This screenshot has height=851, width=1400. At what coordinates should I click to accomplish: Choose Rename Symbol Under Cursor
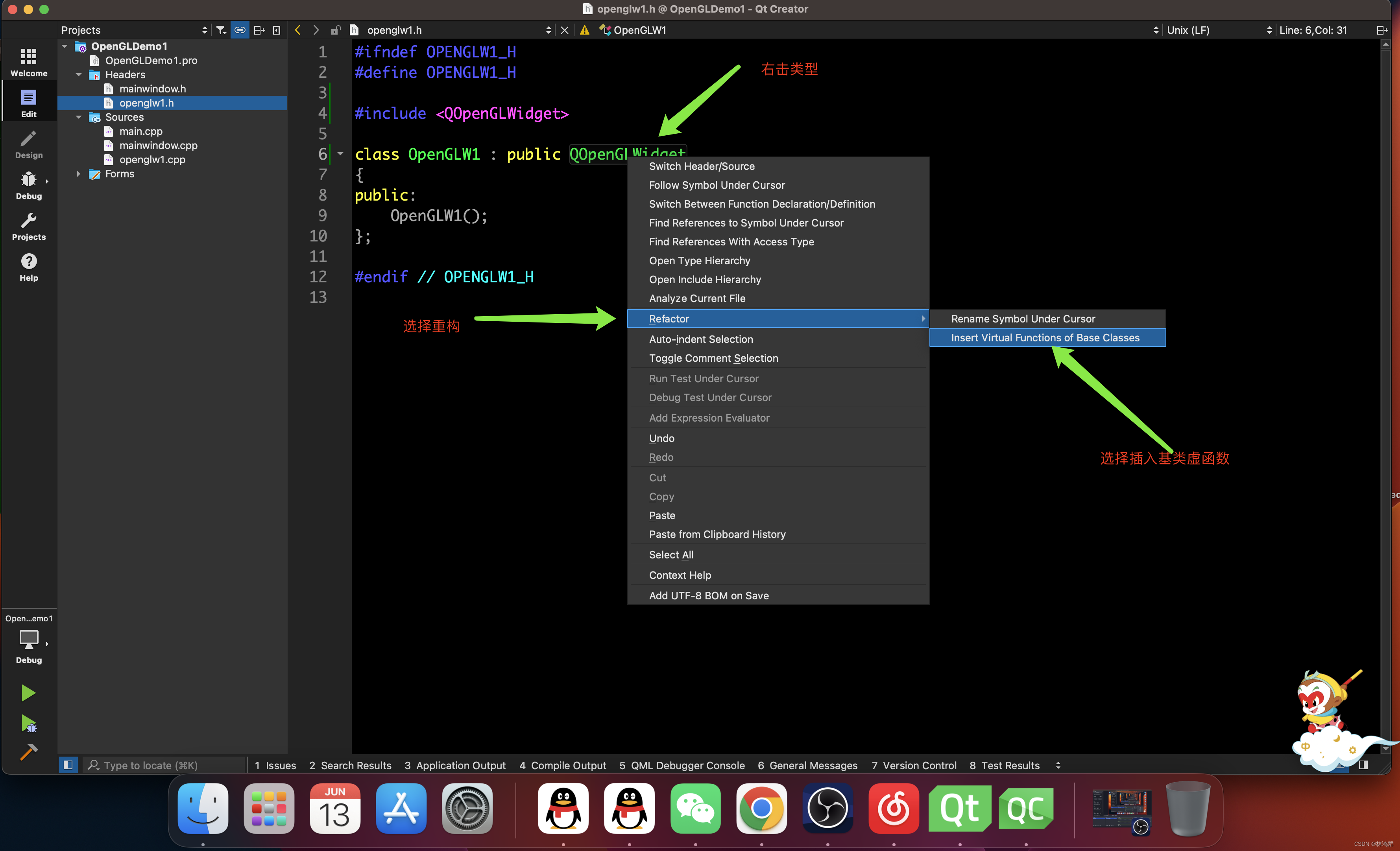(x=1023, y=319)
